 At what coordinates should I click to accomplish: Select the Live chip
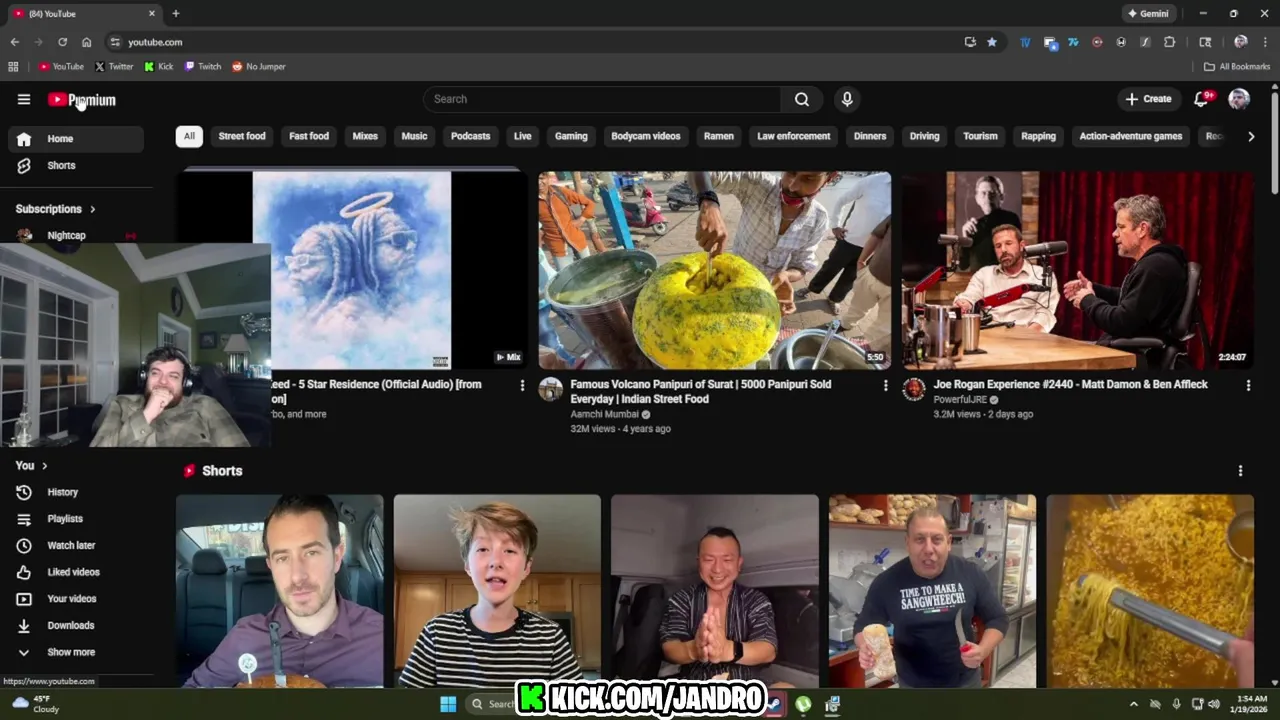[522, 136]
